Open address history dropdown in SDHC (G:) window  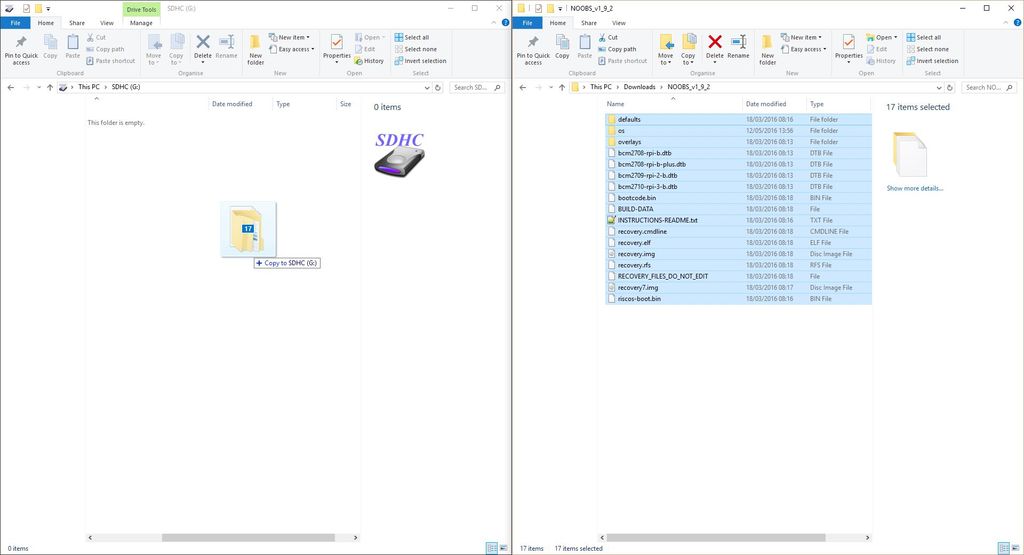tap(427, 87)
